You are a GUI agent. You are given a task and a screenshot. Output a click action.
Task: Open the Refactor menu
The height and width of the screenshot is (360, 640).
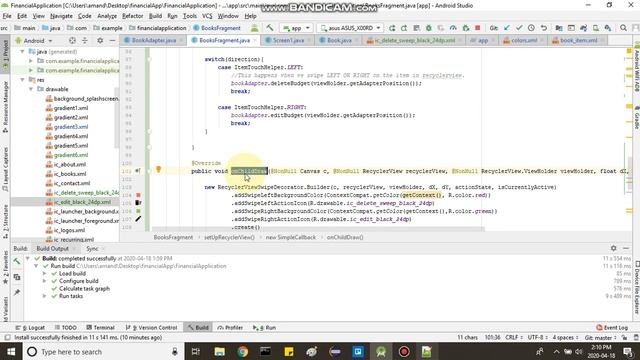133,16
